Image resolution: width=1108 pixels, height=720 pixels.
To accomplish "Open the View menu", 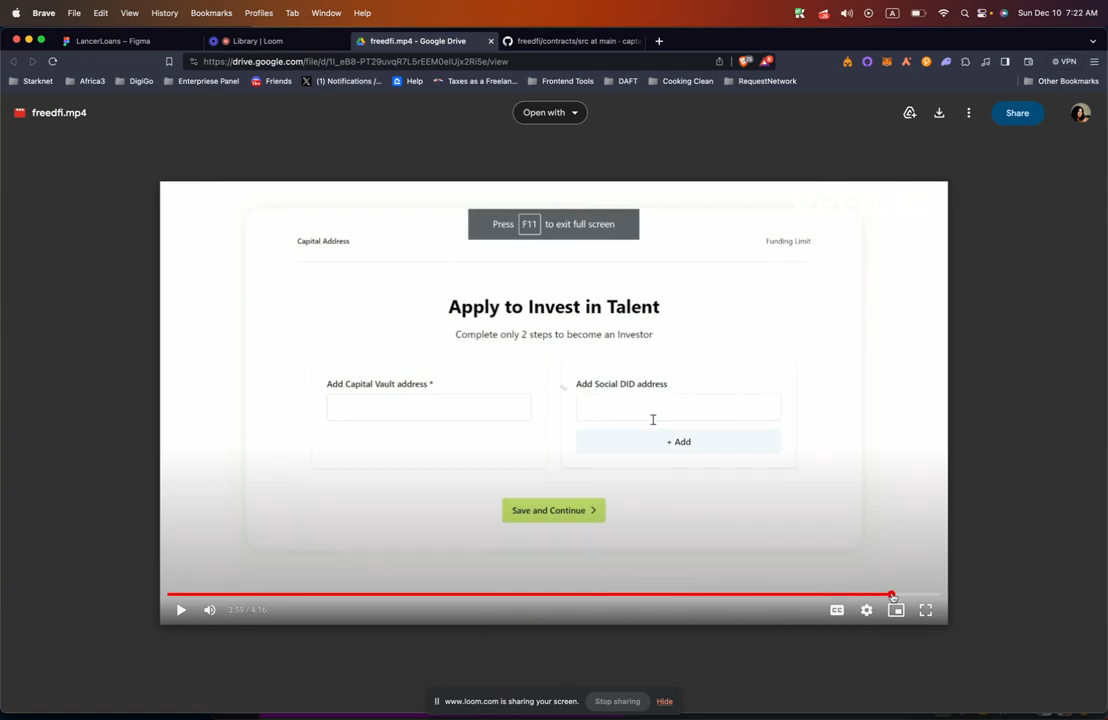I will [x=129, y=13].
